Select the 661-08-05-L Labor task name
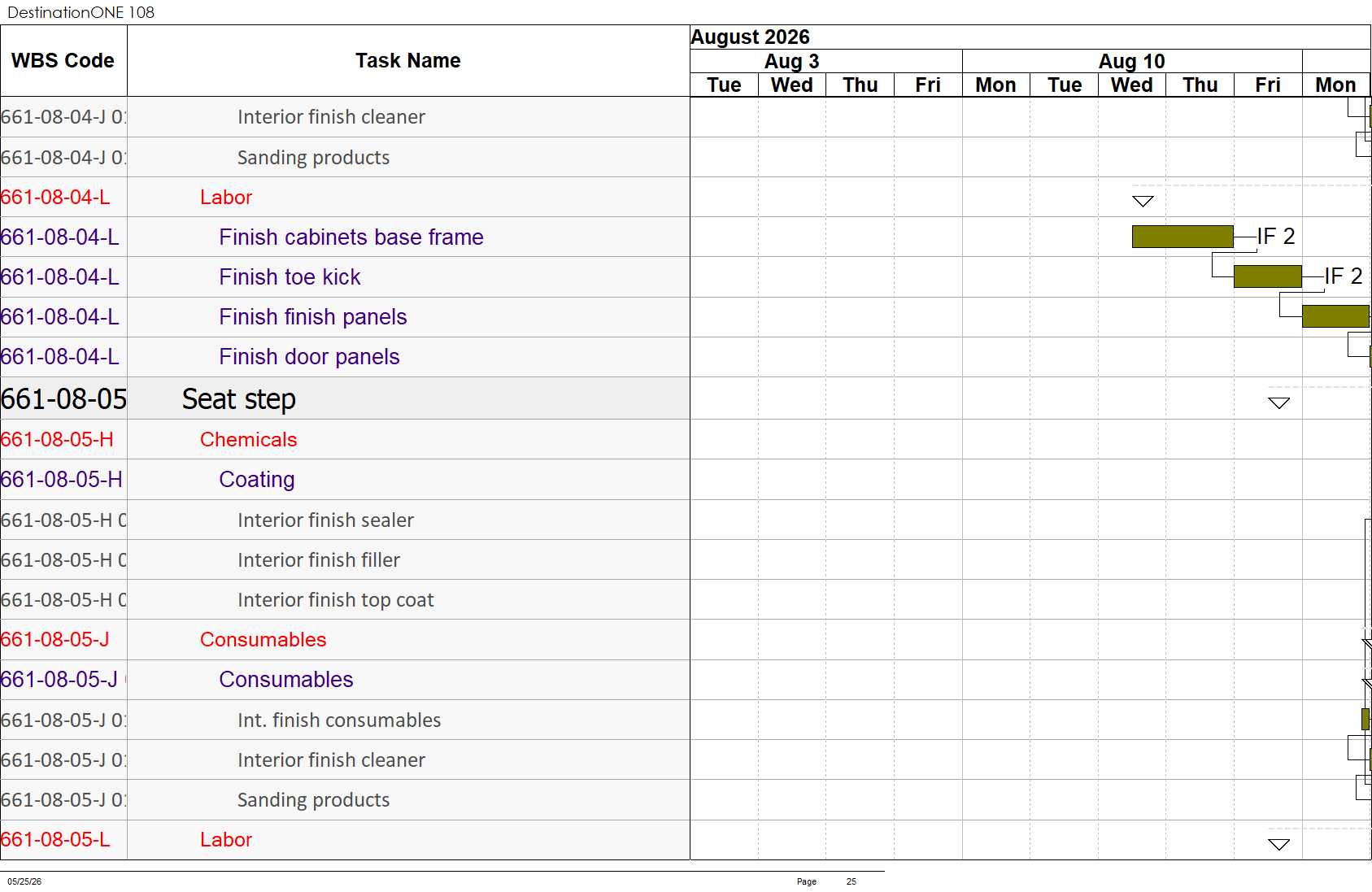The image size is (1372, 892). coord(226,839)
